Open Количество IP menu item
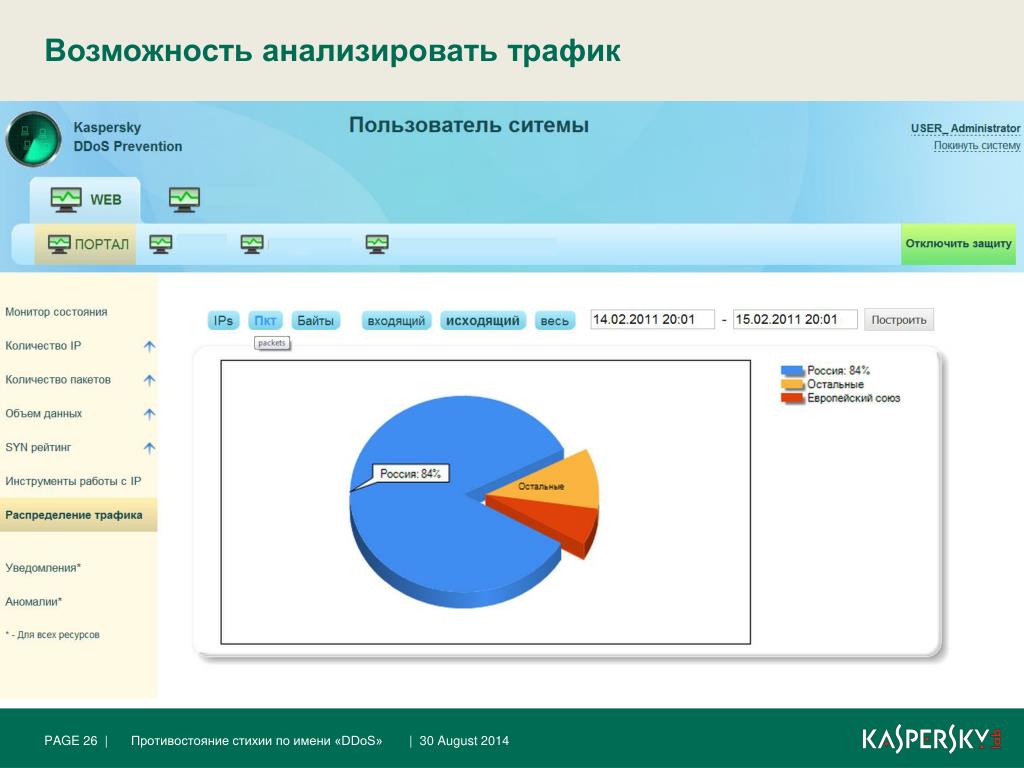This screenshot has width=1024, height=768. [43, 346]
